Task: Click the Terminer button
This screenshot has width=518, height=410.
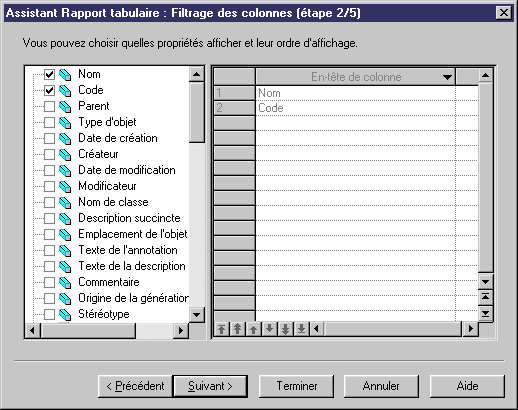Action: 296,386
